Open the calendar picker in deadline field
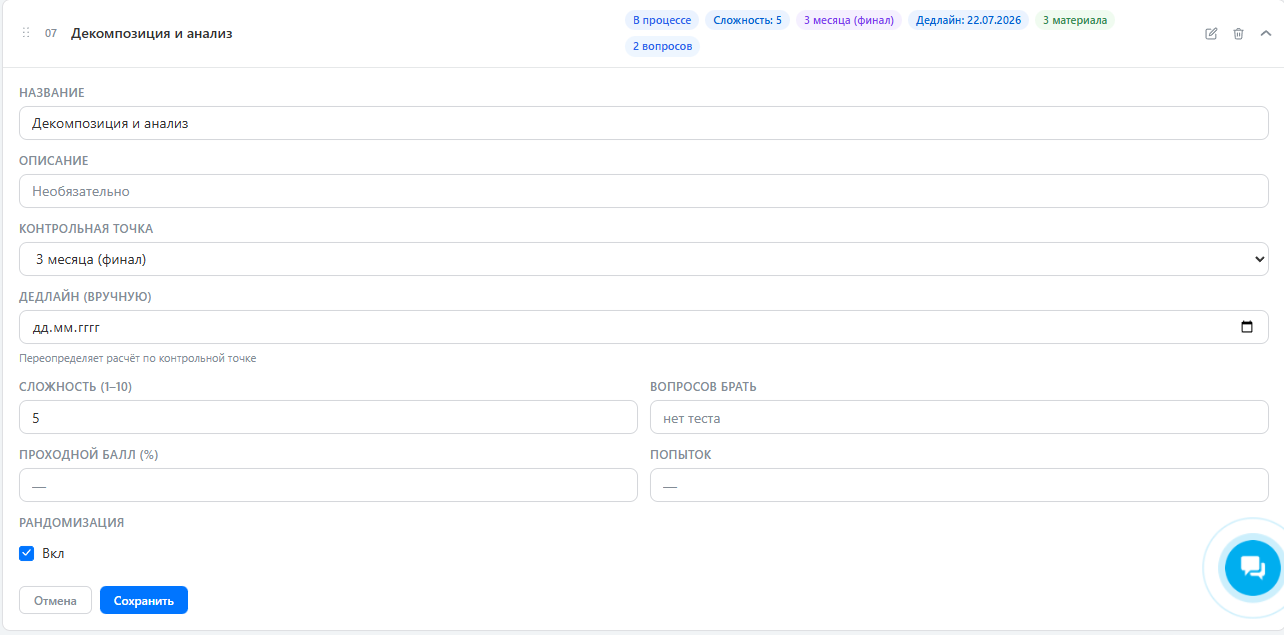The image size is (1284, 635). (1246, 327)
